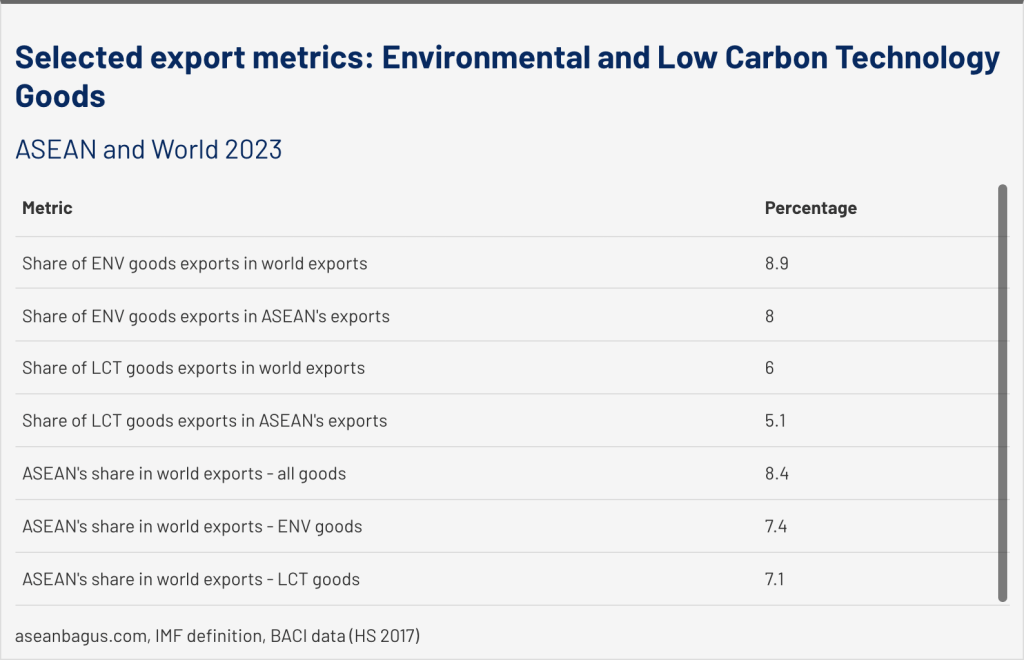
Task: Select row Share of ENV goods in ASEAN's exports
Action: 206,316
